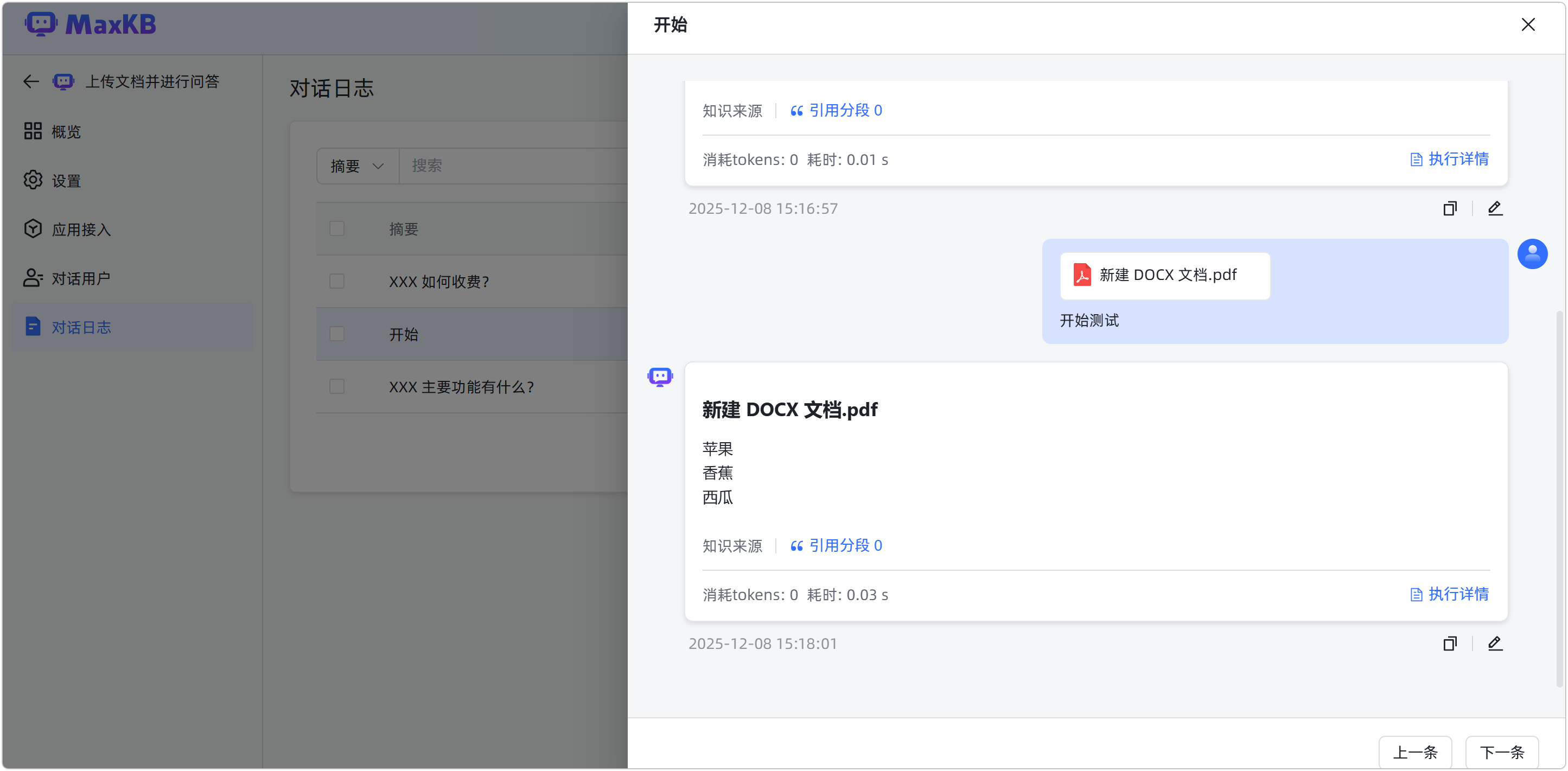Click the back arrow beside the application name

[x=31, y=81]
